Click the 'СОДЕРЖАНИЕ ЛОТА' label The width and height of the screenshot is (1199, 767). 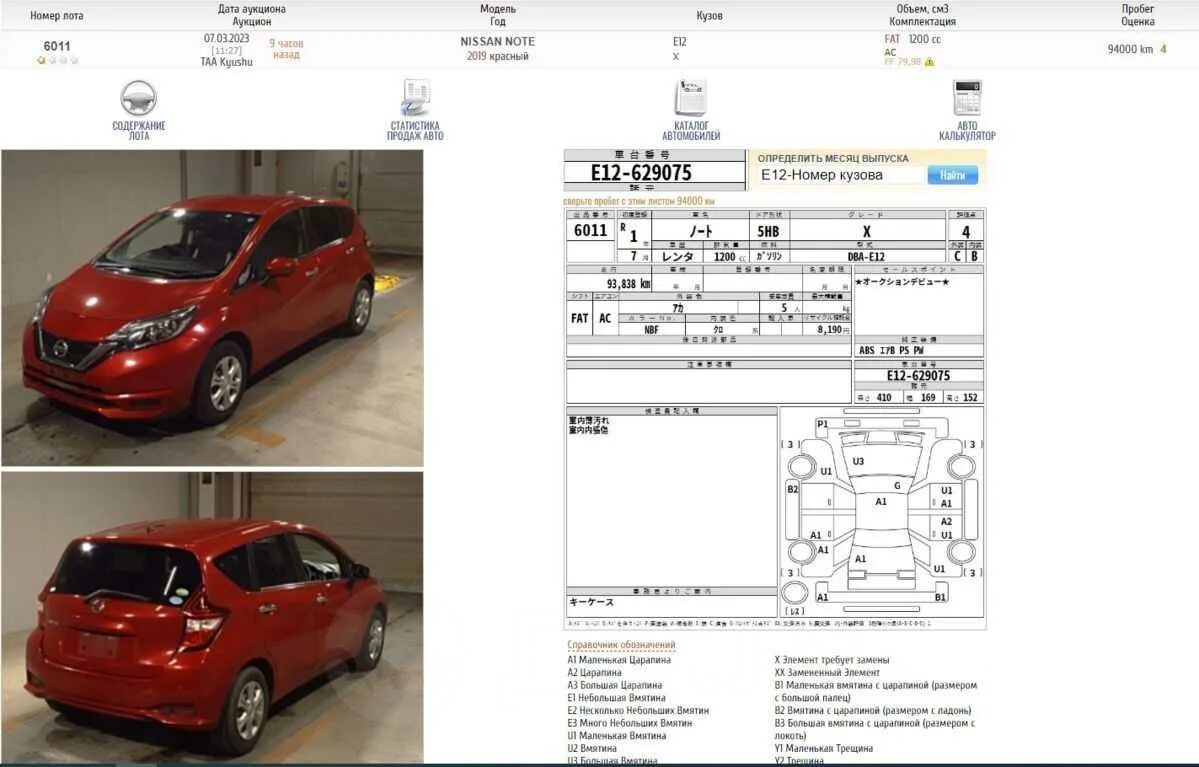coord(138,131)
